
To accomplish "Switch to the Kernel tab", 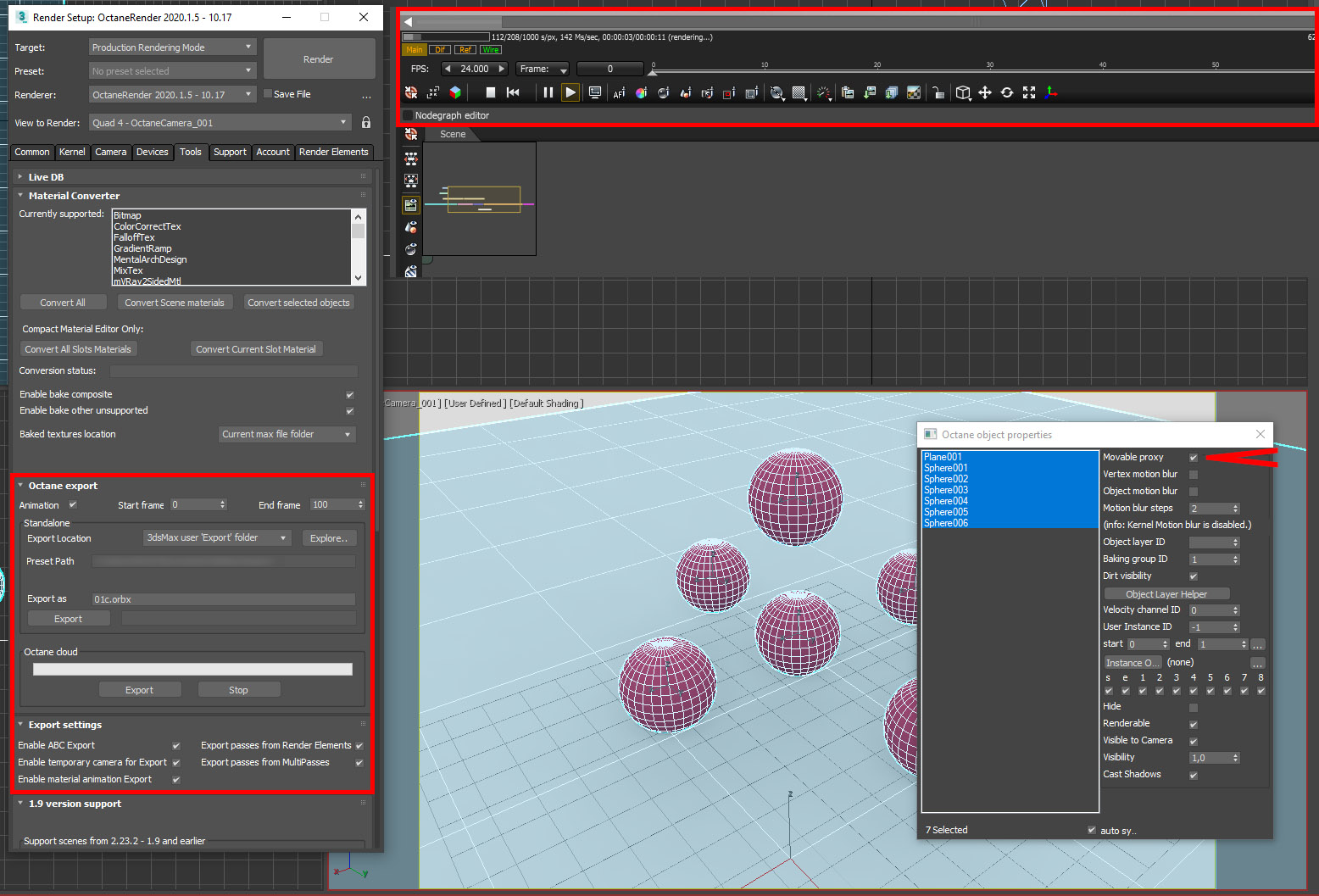I will [x=72, y=153].
